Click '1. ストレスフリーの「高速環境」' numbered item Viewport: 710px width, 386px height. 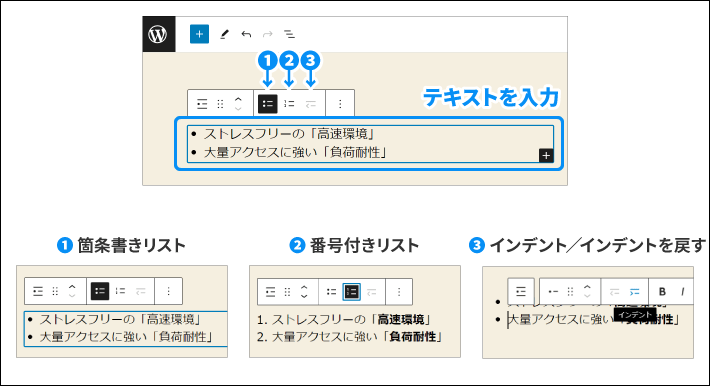(345, 320)
